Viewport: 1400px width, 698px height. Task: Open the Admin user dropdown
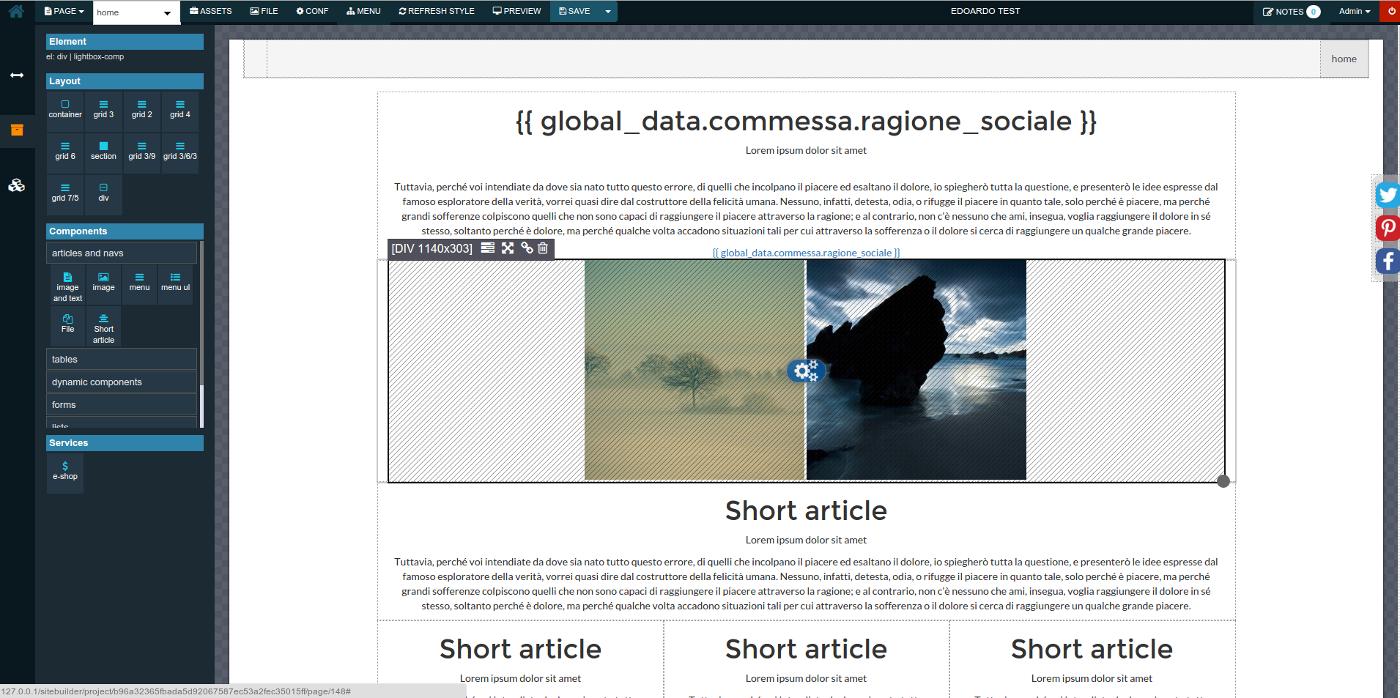click(1355, 12)
